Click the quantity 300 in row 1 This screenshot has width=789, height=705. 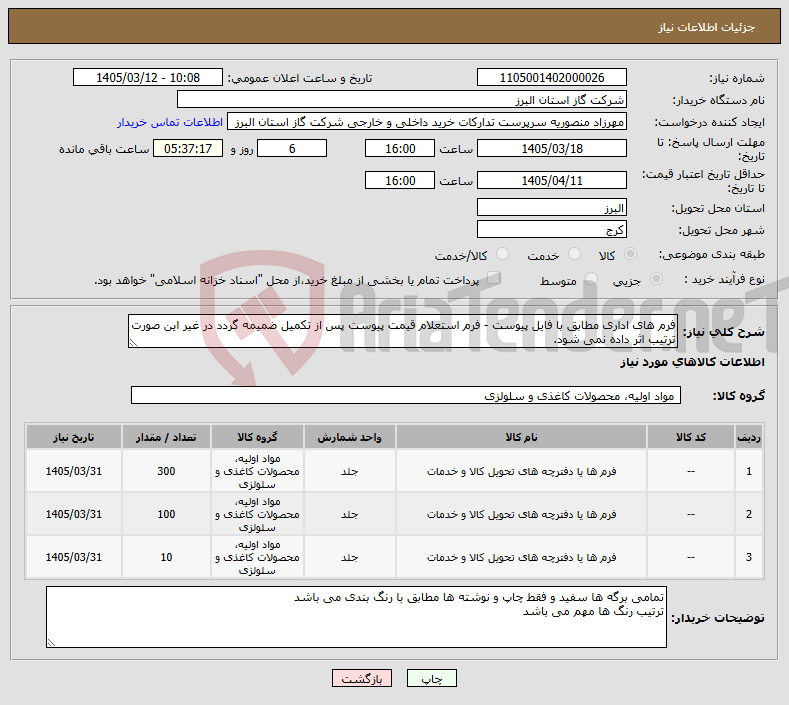[166, 471]
